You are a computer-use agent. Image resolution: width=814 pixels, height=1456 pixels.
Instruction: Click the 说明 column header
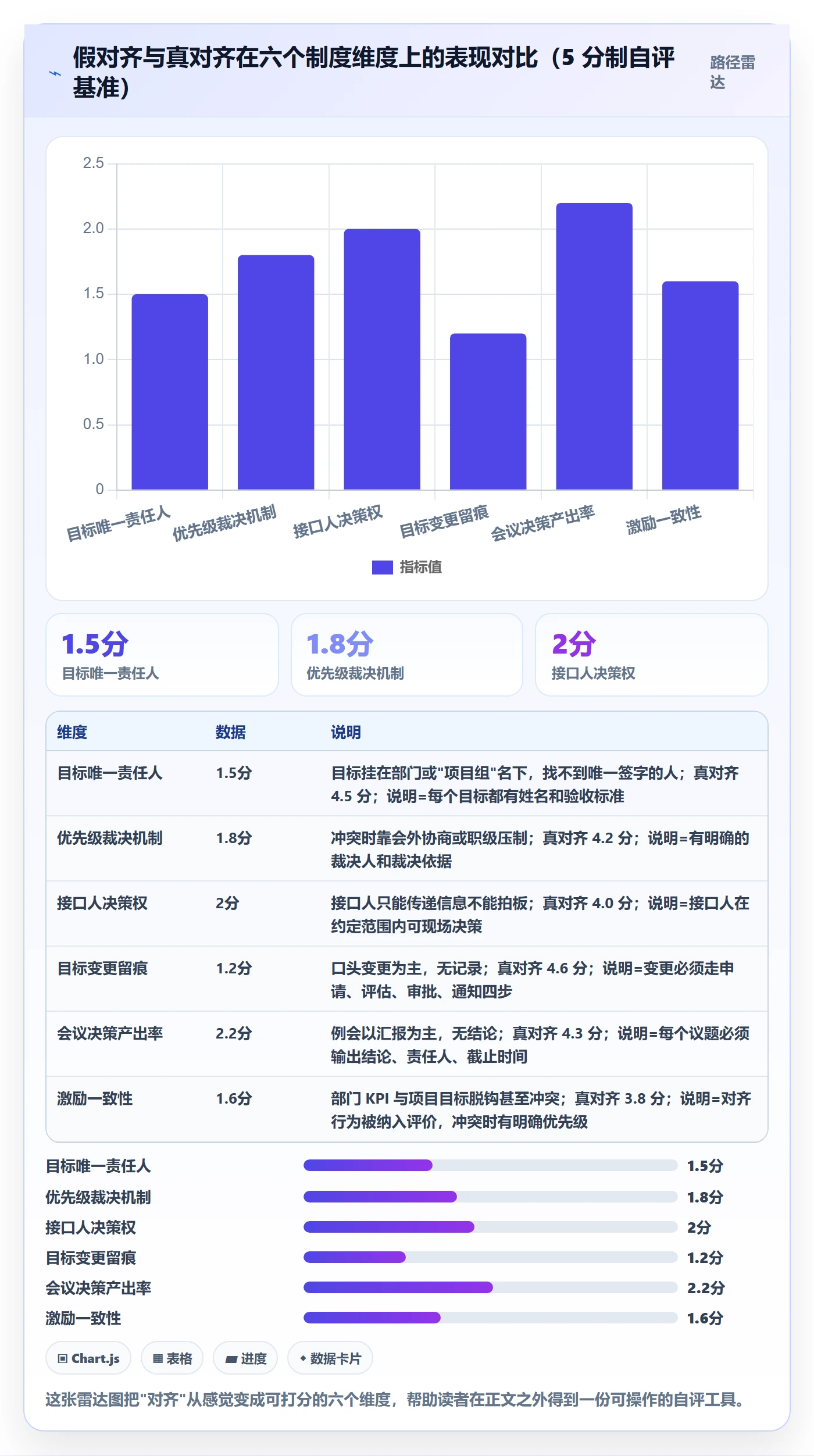point(346,732)
